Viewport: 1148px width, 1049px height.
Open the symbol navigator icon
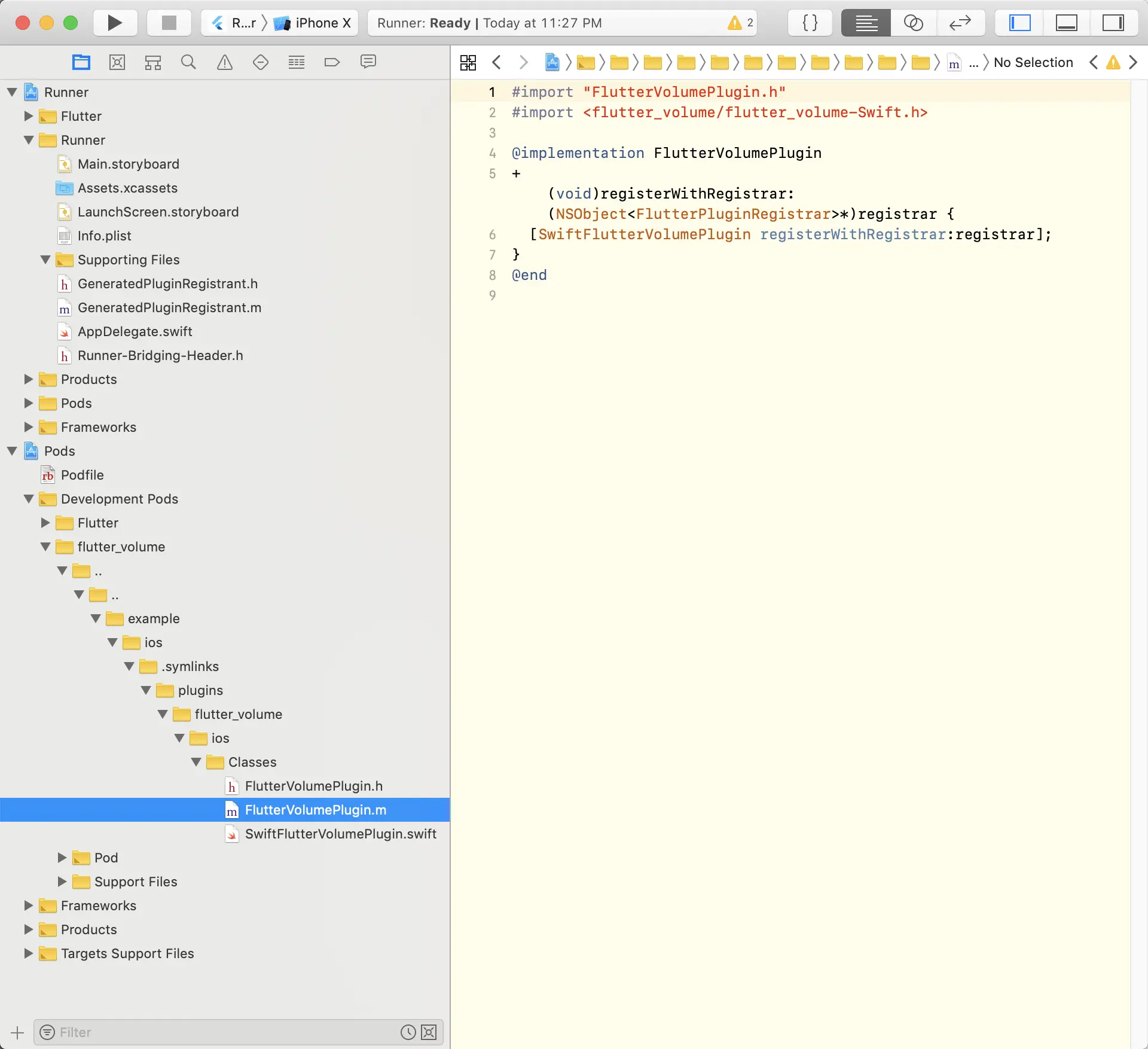point(153,62)
